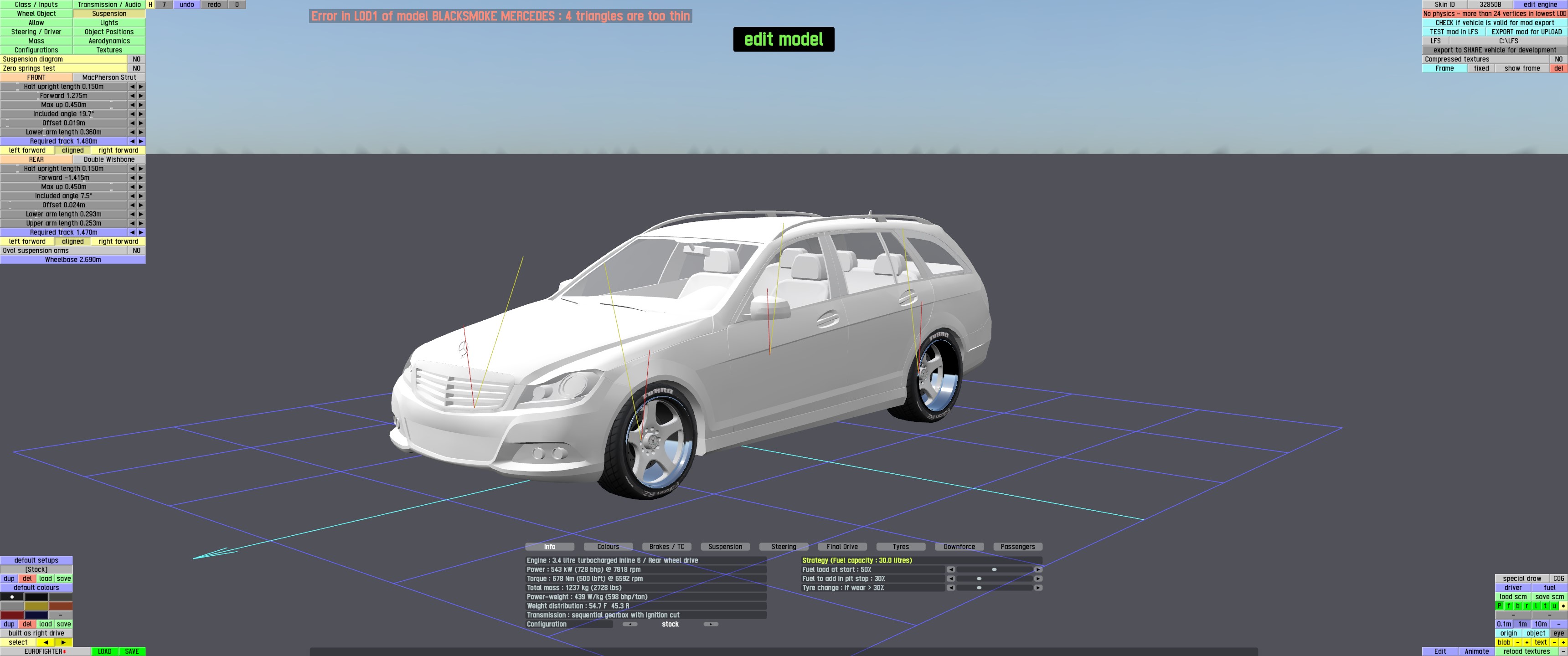This screenshot has width=1568, height=656.
Task: Change front suspension type MacPherson Strut
Action: (109, 77)
